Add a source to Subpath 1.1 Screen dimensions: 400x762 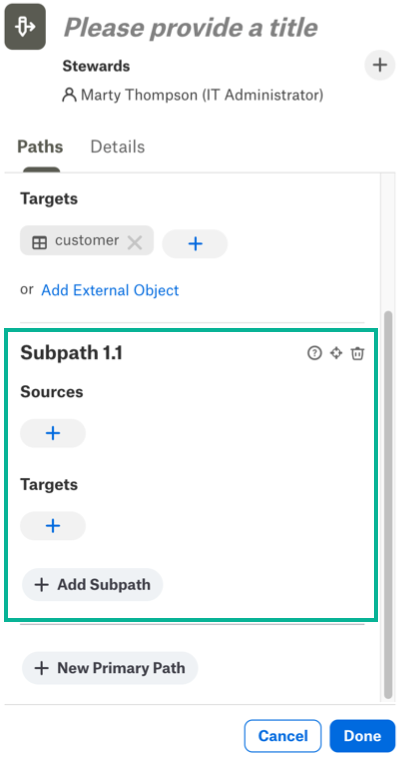(53, 433)
